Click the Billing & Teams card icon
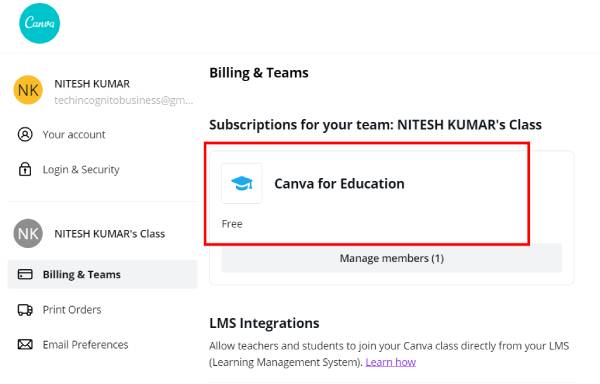600x384 pixels. pyautogui.click(x=25, y=274)
